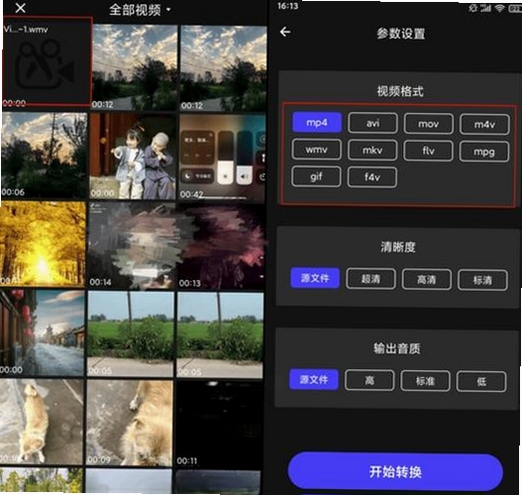Pick flv video format

428,151
